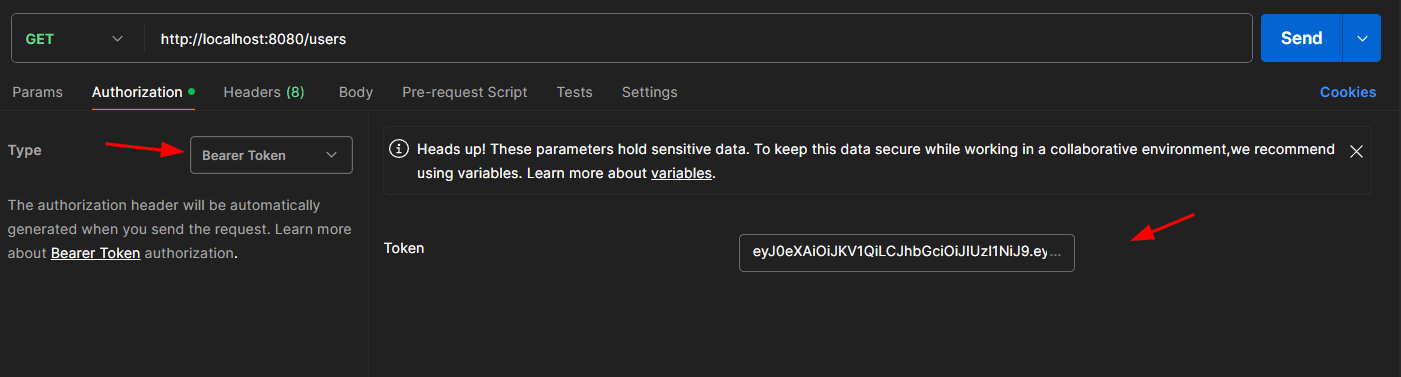Screen dimensions: 1401x377
Task: Open the Headers (8) tab
Action: tap(264, 92)
